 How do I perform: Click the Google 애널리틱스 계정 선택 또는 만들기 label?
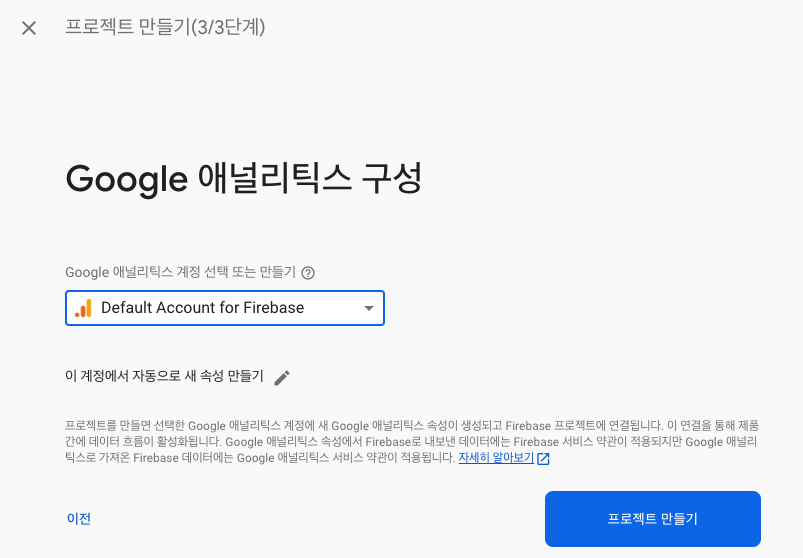click(x=180, y=272)
